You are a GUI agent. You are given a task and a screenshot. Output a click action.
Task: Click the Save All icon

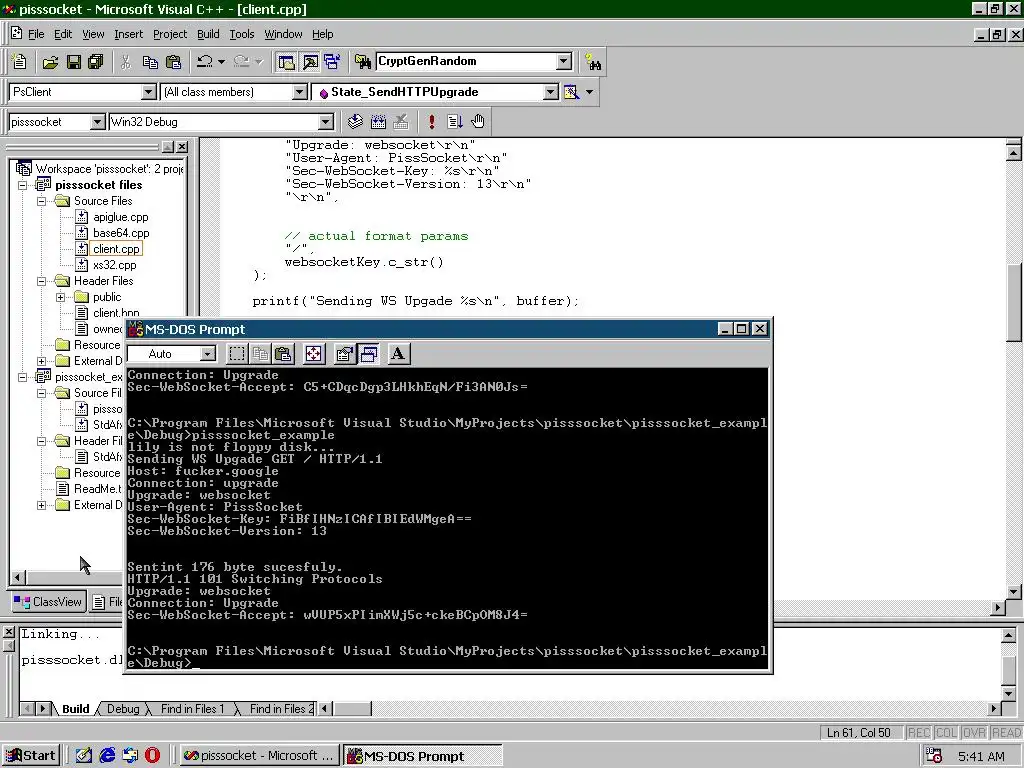[x=96, y=62]
